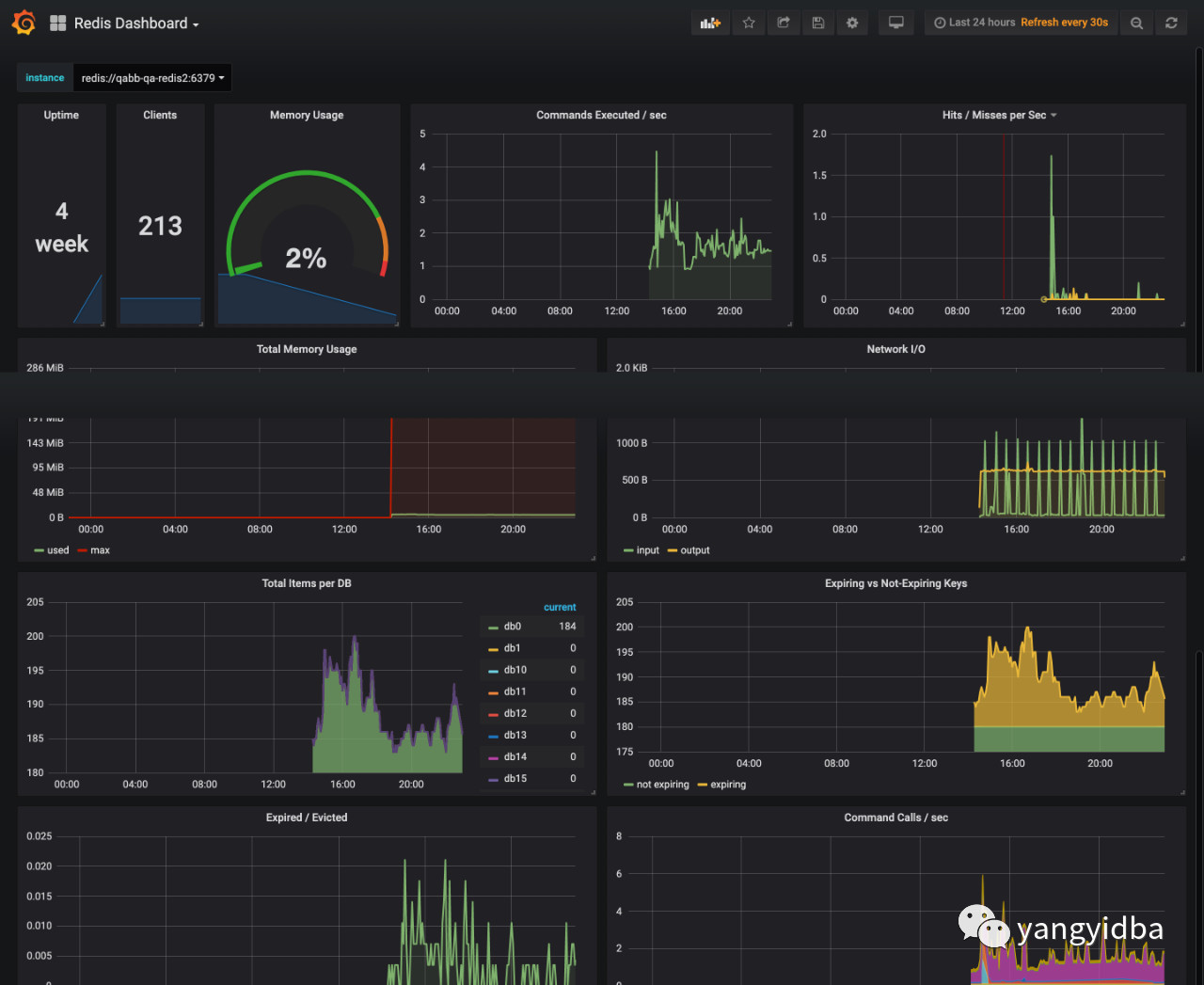Toggle the db0 series in the legend
This screenshot has width=1204, height=985.
512,627
